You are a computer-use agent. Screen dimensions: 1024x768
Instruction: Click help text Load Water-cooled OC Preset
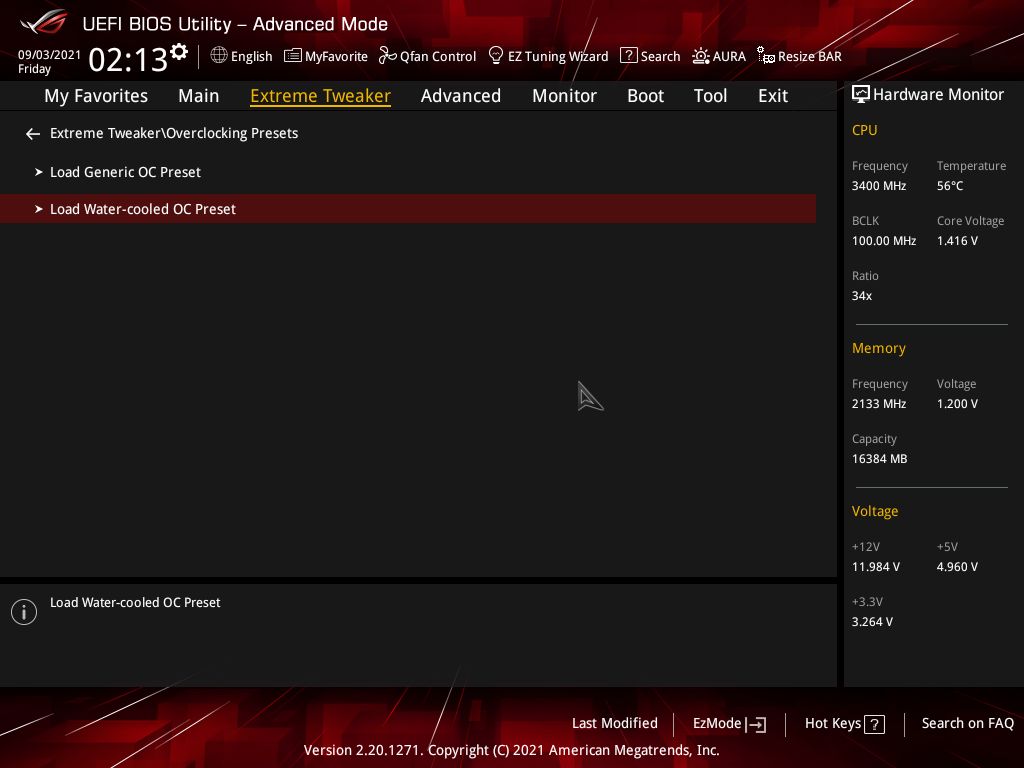pos(135,603)
